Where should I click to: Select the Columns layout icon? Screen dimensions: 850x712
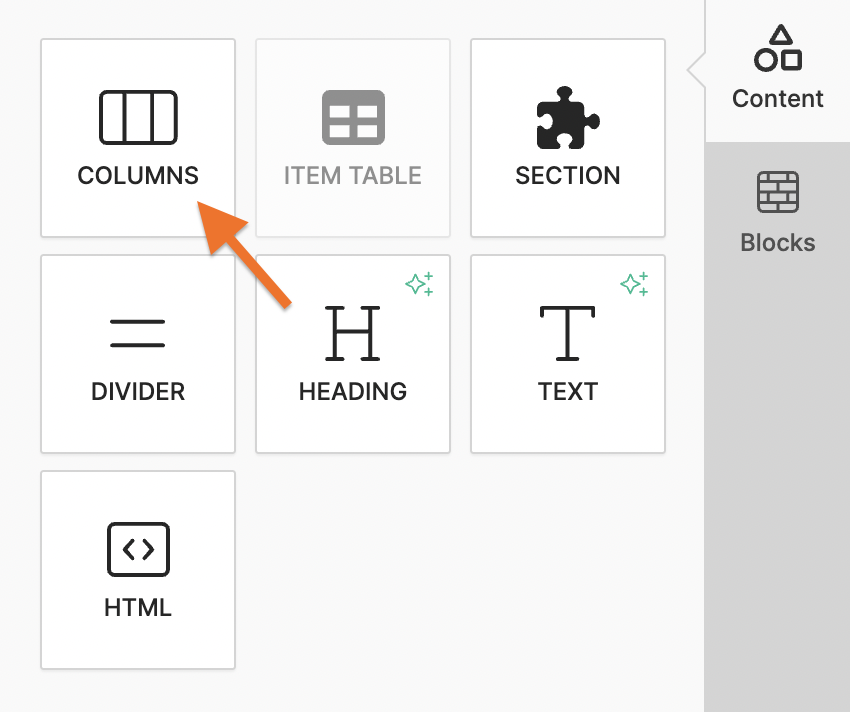tap(138, 117)
